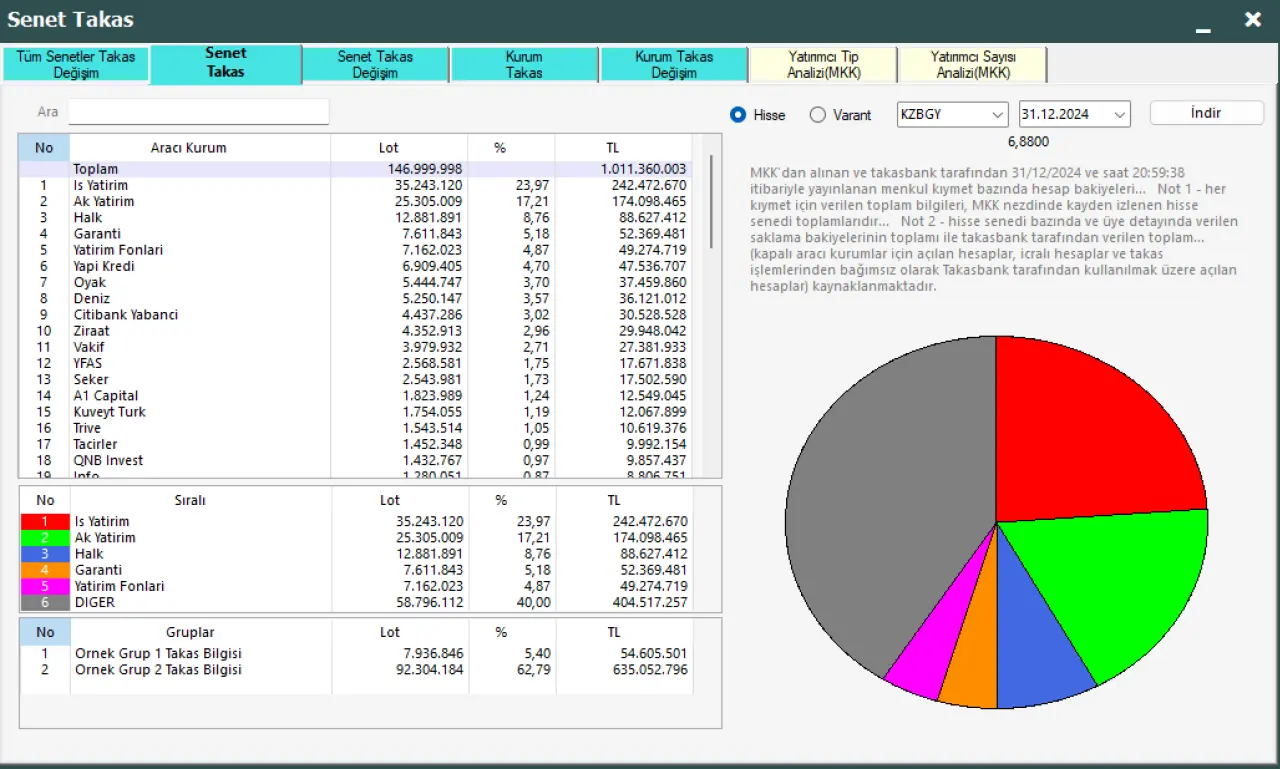
Task: Open Yatırımcı Sayısı Analizi(MKK) tab
Action: pyautogui.click(x=973, y=65)
